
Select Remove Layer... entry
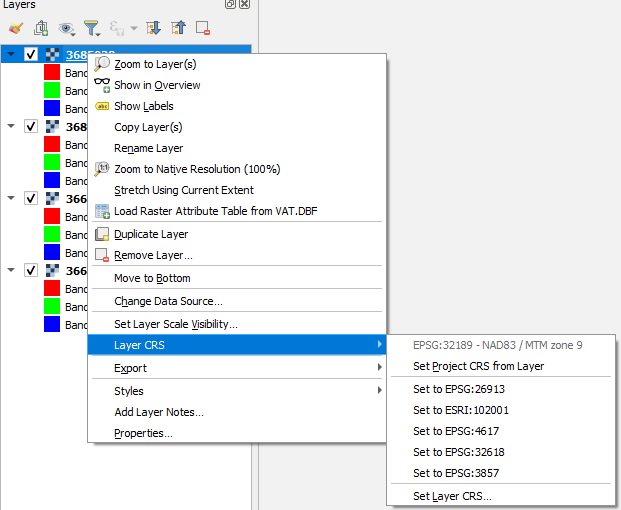(237, 255)
